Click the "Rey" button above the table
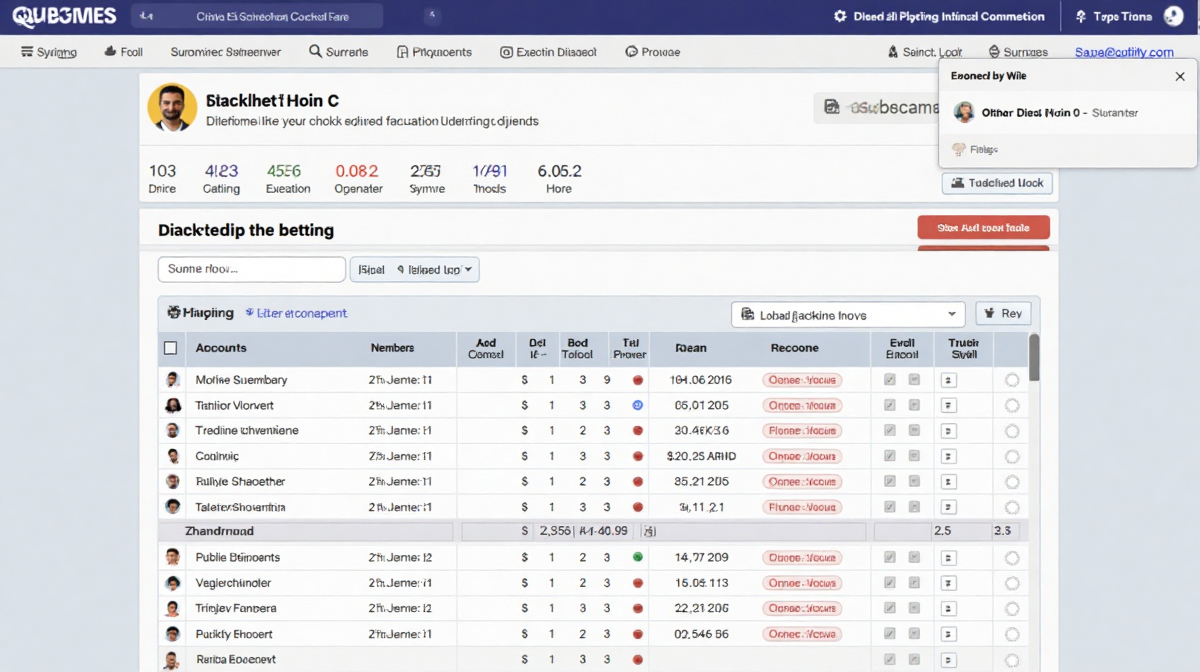Screen dimensions: 1200x672 [1003, 314]
